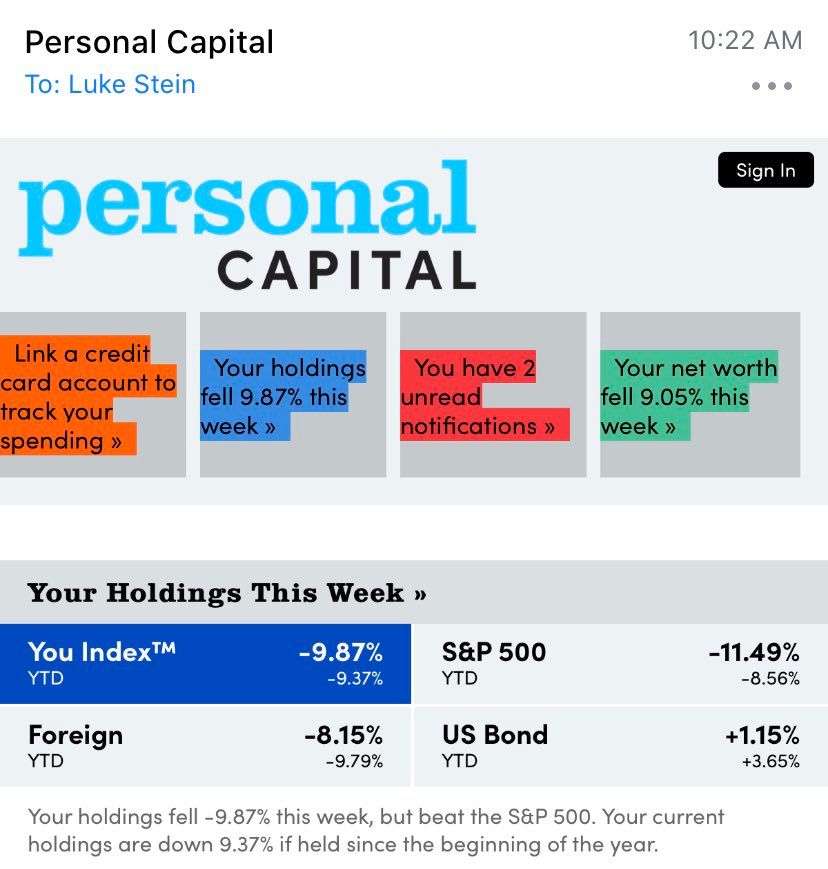Image resolution: width=828 pixels, height=869 pixels.
Task: Tap the holdings summary paragraph text
Action: 376,830
